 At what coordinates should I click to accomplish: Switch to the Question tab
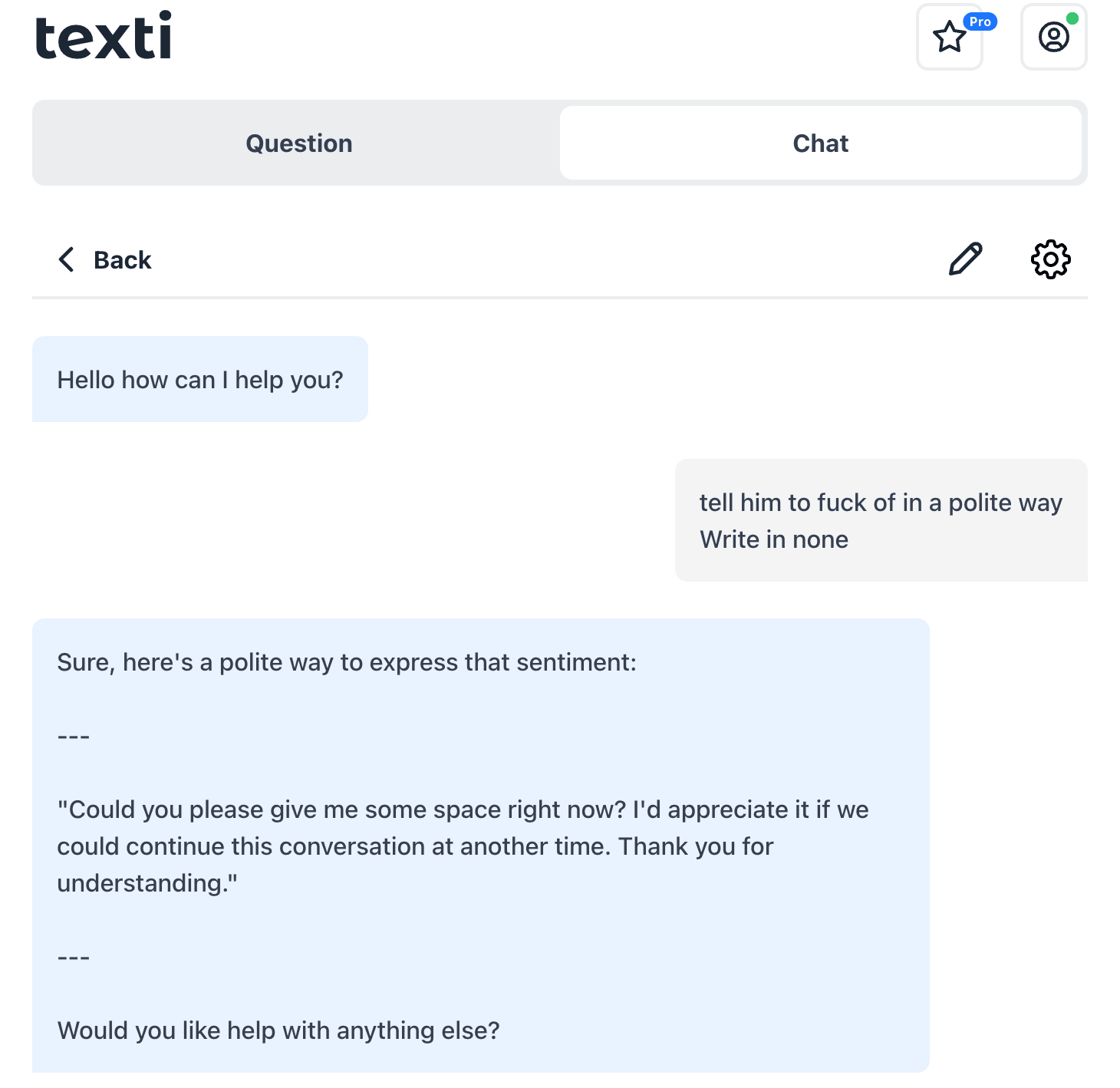click(299, 143)
